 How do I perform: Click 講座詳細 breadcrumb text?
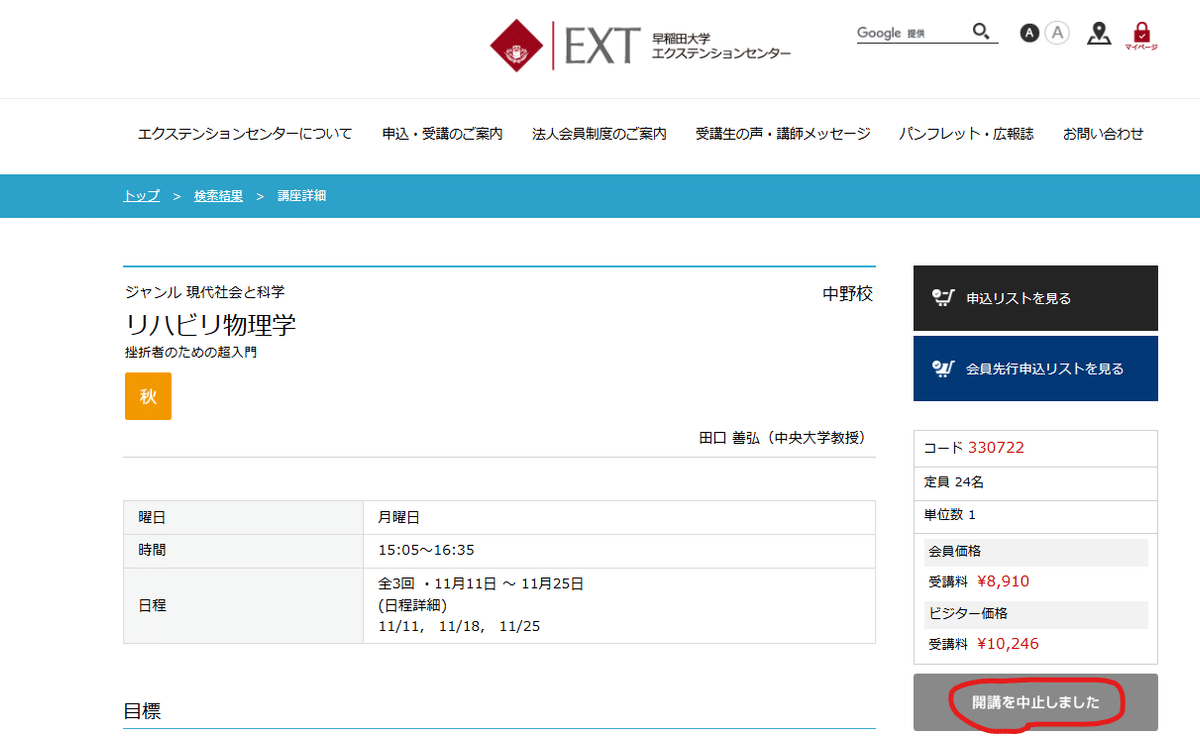(302, 196)
